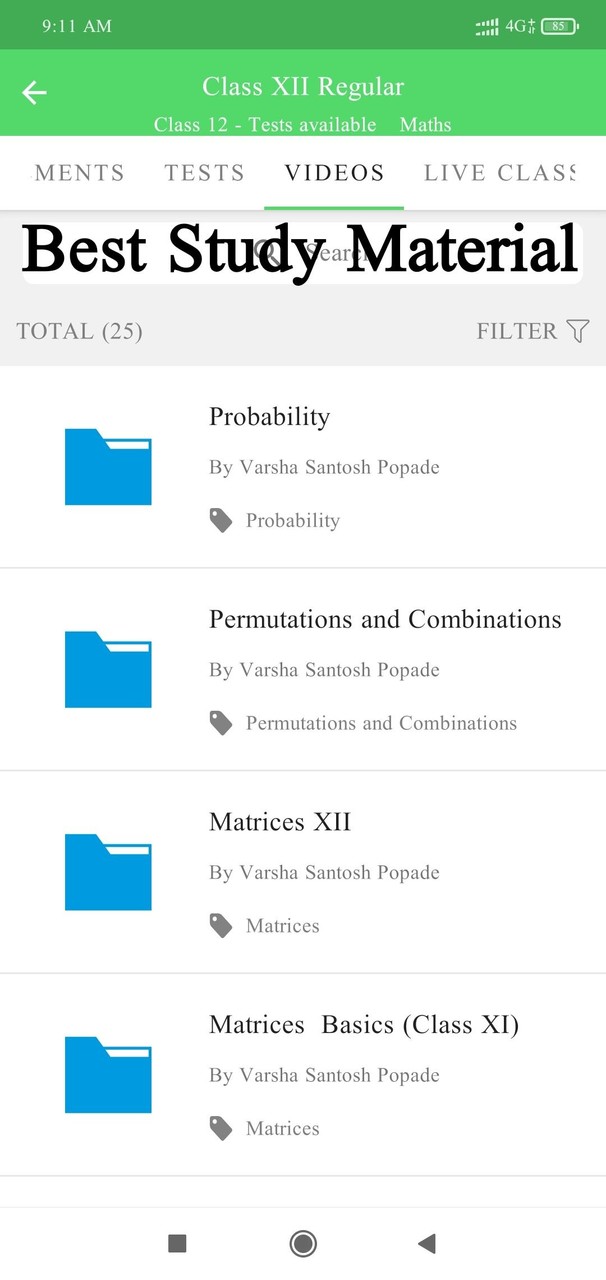Open the Matrices XII folder icon

click(108, 871)
